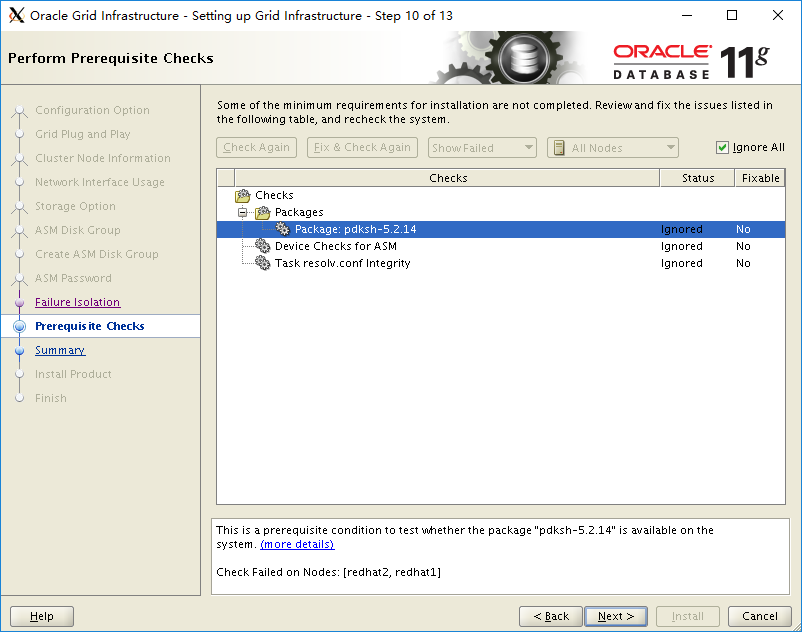
Task: Select the Packages tree node label
Action: click(299, 212)
